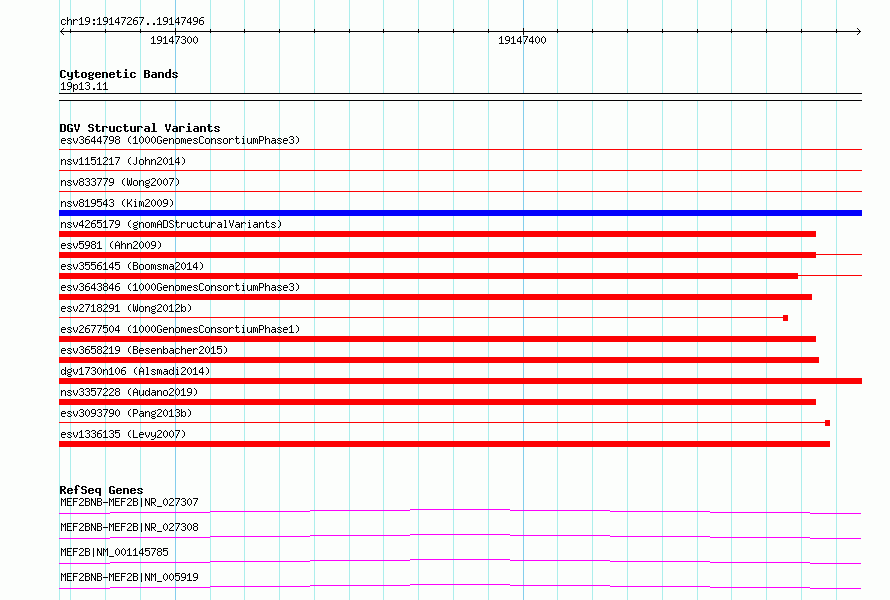Screen dimensions: 890x600
Task: Select ruler position 19147300
Action: coord(174,40)
